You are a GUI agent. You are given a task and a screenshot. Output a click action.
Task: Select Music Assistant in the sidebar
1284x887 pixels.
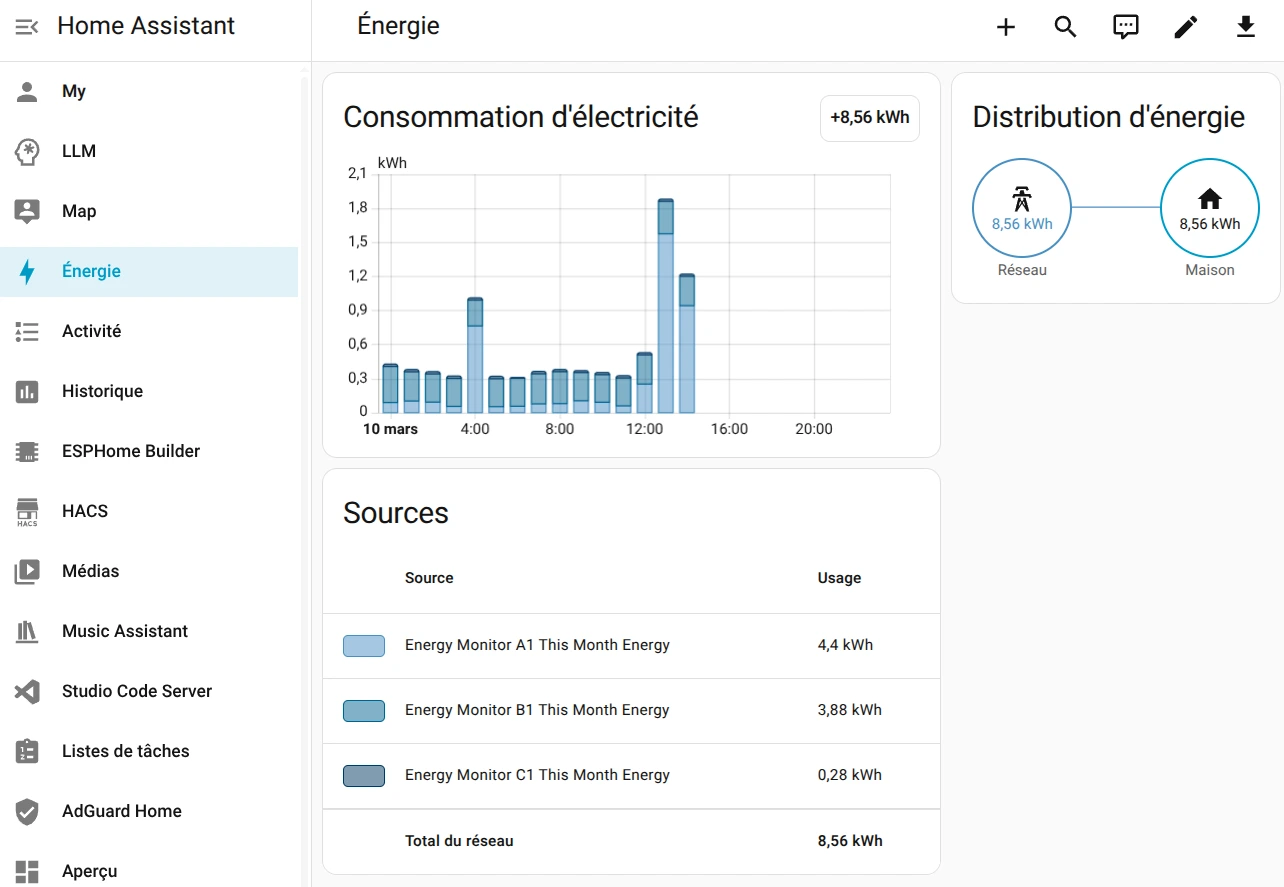(125, 631)
